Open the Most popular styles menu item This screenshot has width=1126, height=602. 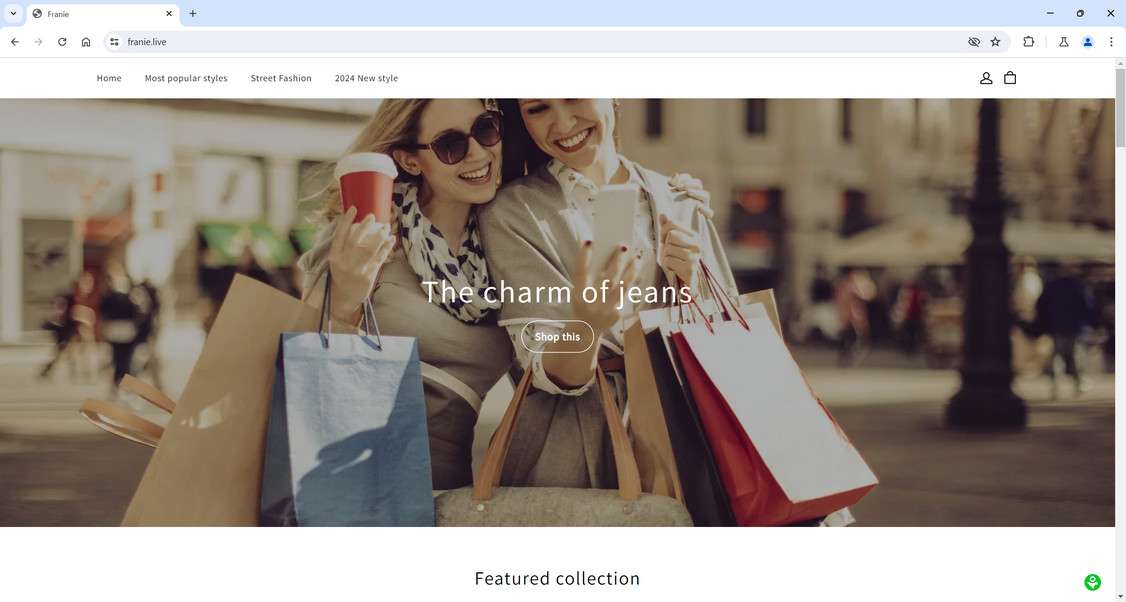(x=186, y=78)
